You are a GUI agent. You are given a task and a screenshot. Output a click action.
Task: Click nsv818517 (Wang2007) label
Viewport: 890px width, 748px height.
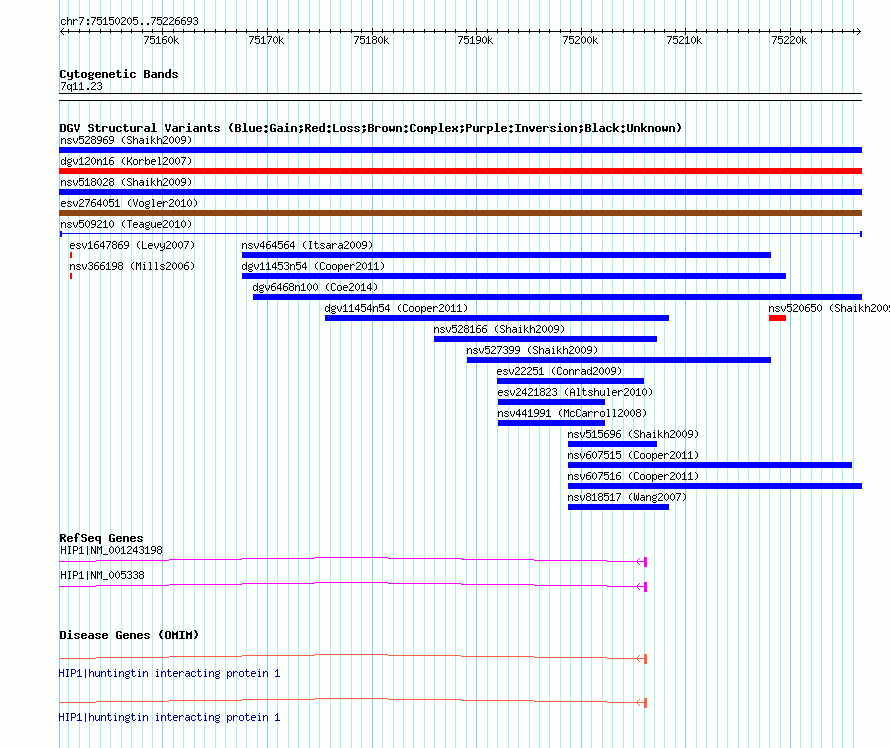[627, 497]
